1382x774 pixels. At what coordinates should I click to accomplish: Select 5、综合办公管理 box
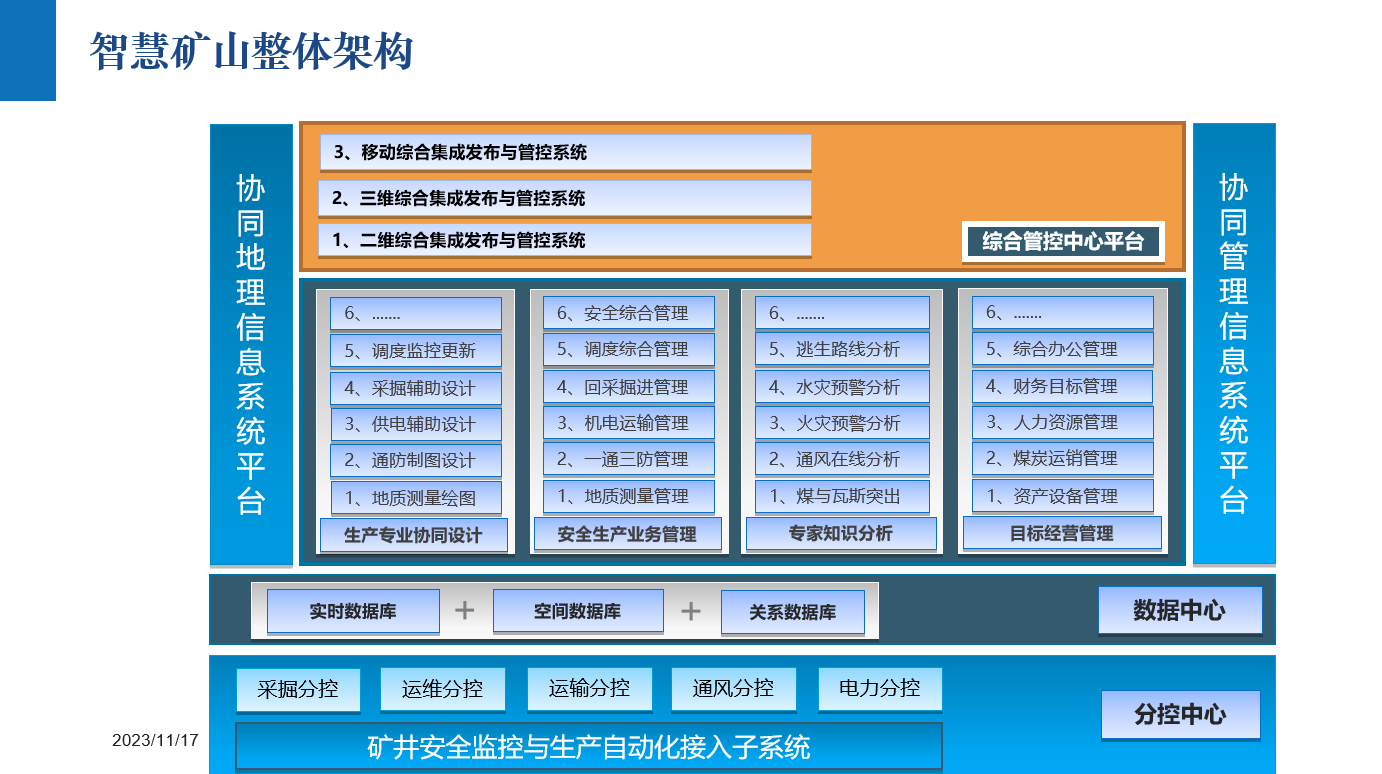click(1063, 349)
